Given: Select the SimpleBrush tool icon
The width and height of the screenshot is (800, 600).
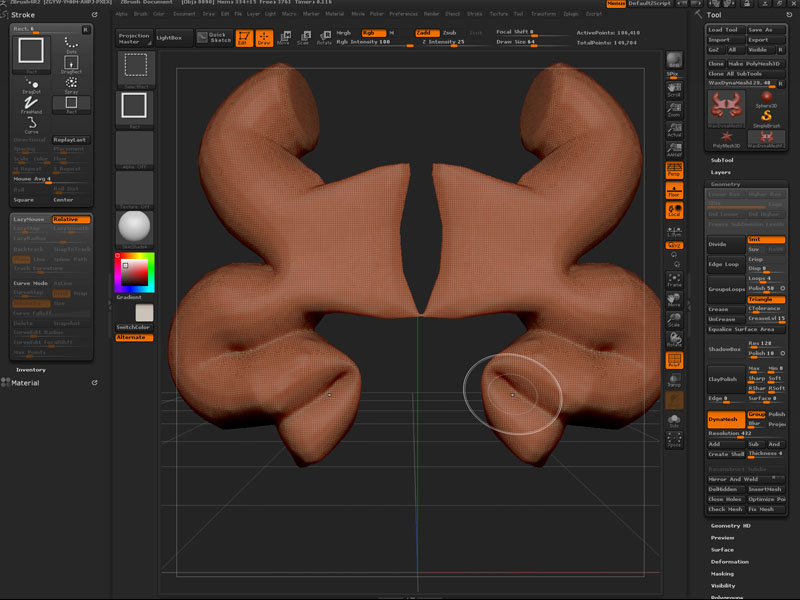Looking at the screenshot, I should pyautogui.click(x=766, y=119).
